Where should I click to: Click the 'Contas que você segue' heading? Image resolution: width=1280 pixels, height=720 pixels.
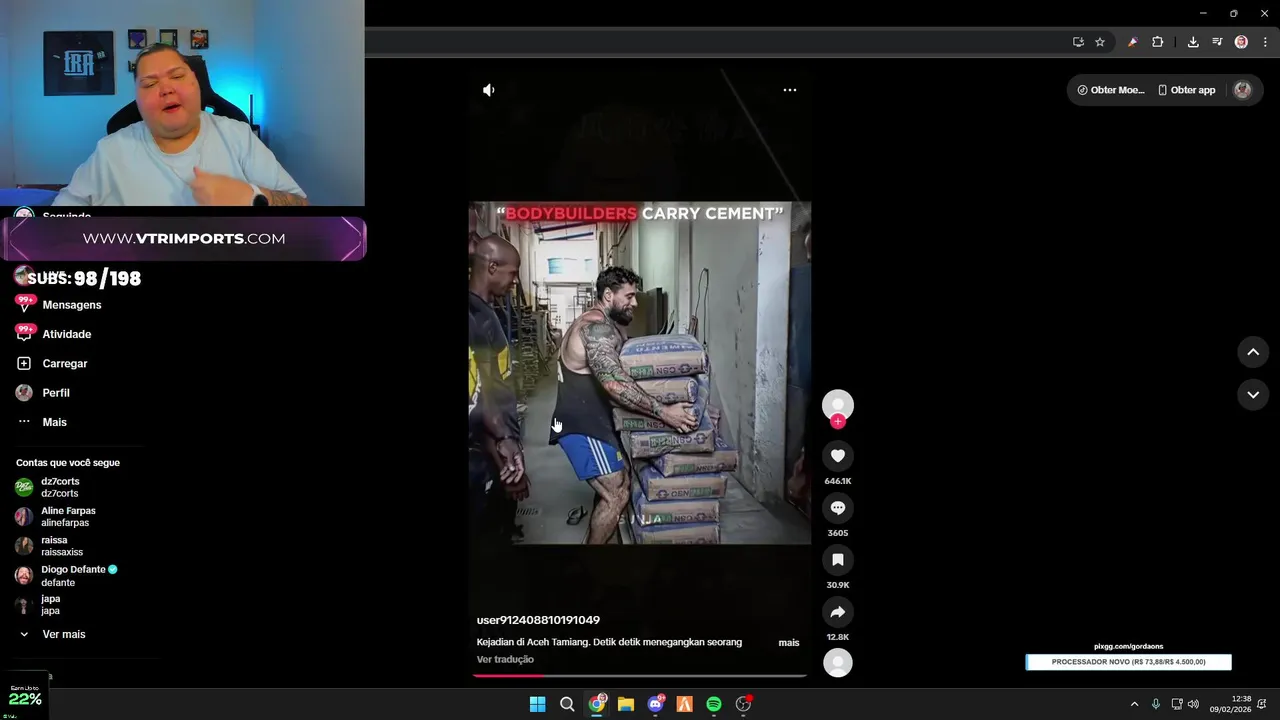tap(68, 463)
